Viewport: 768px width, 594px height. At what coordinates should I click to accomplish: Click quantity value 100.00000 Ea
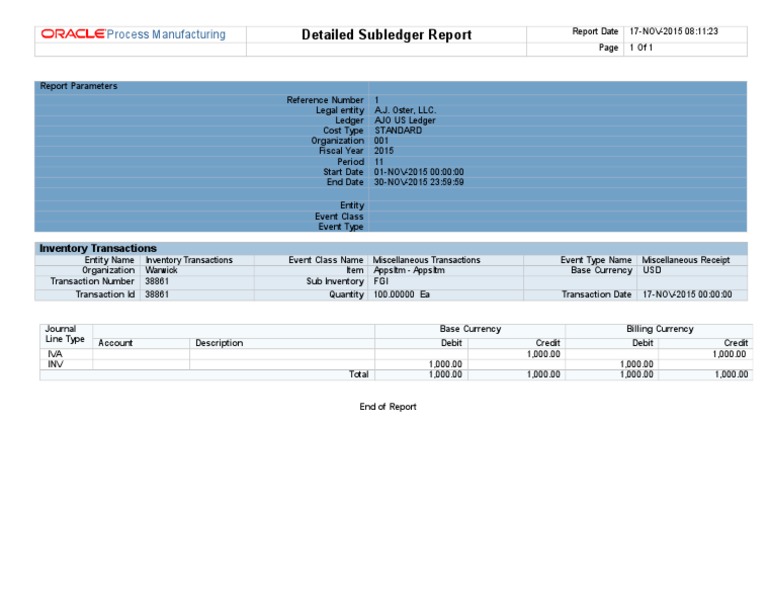(x=402, y=294)
